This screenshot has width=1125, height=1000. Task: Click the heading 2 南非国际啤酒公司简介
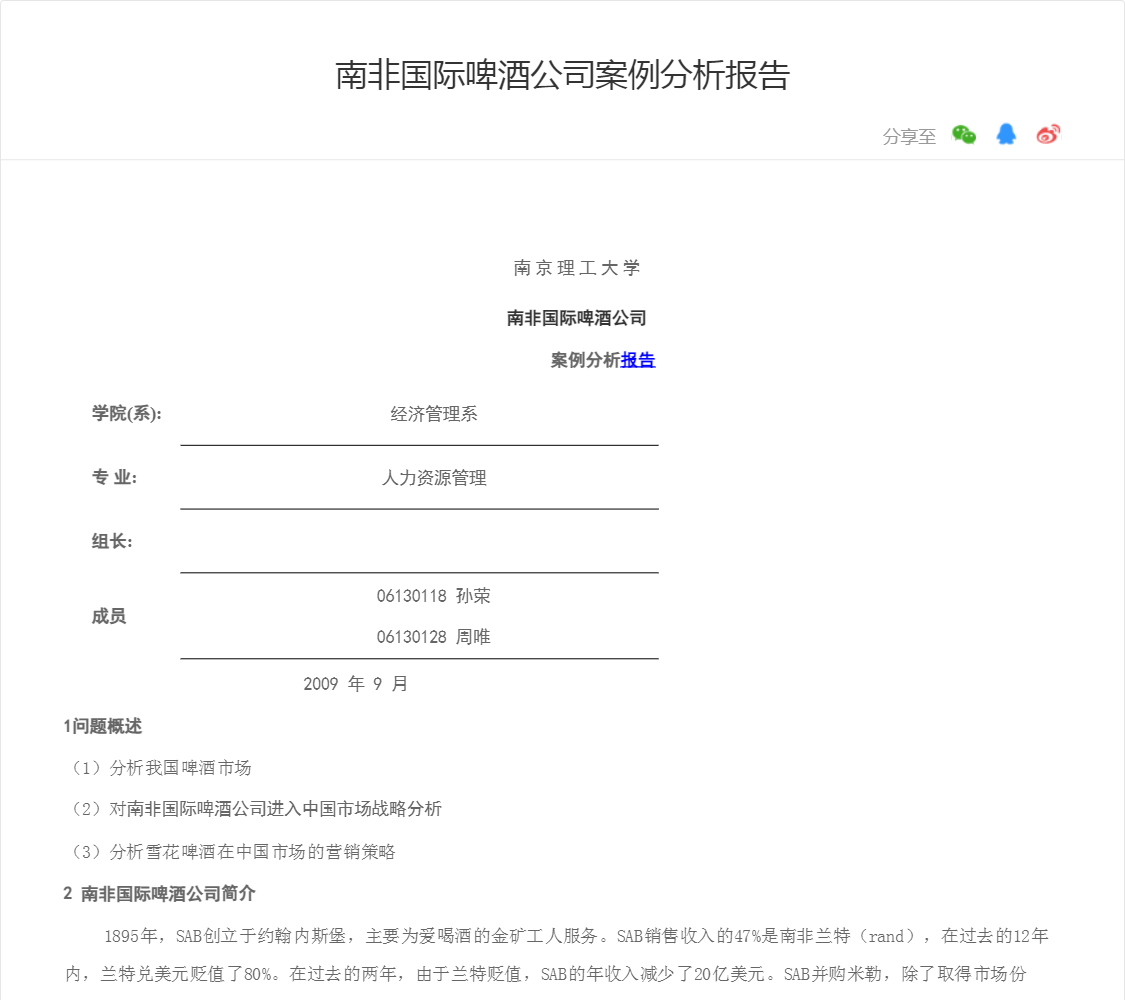pos(159,894)
